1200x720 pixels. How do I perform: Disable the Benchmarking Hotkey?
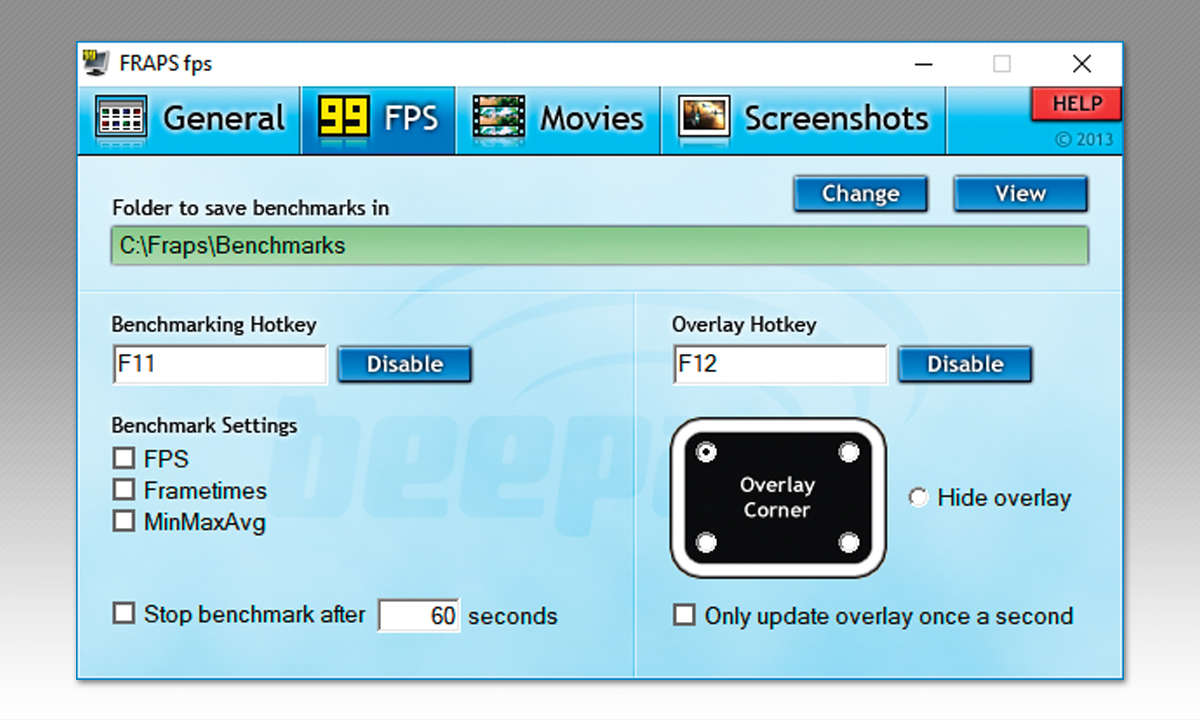point(404,364)
